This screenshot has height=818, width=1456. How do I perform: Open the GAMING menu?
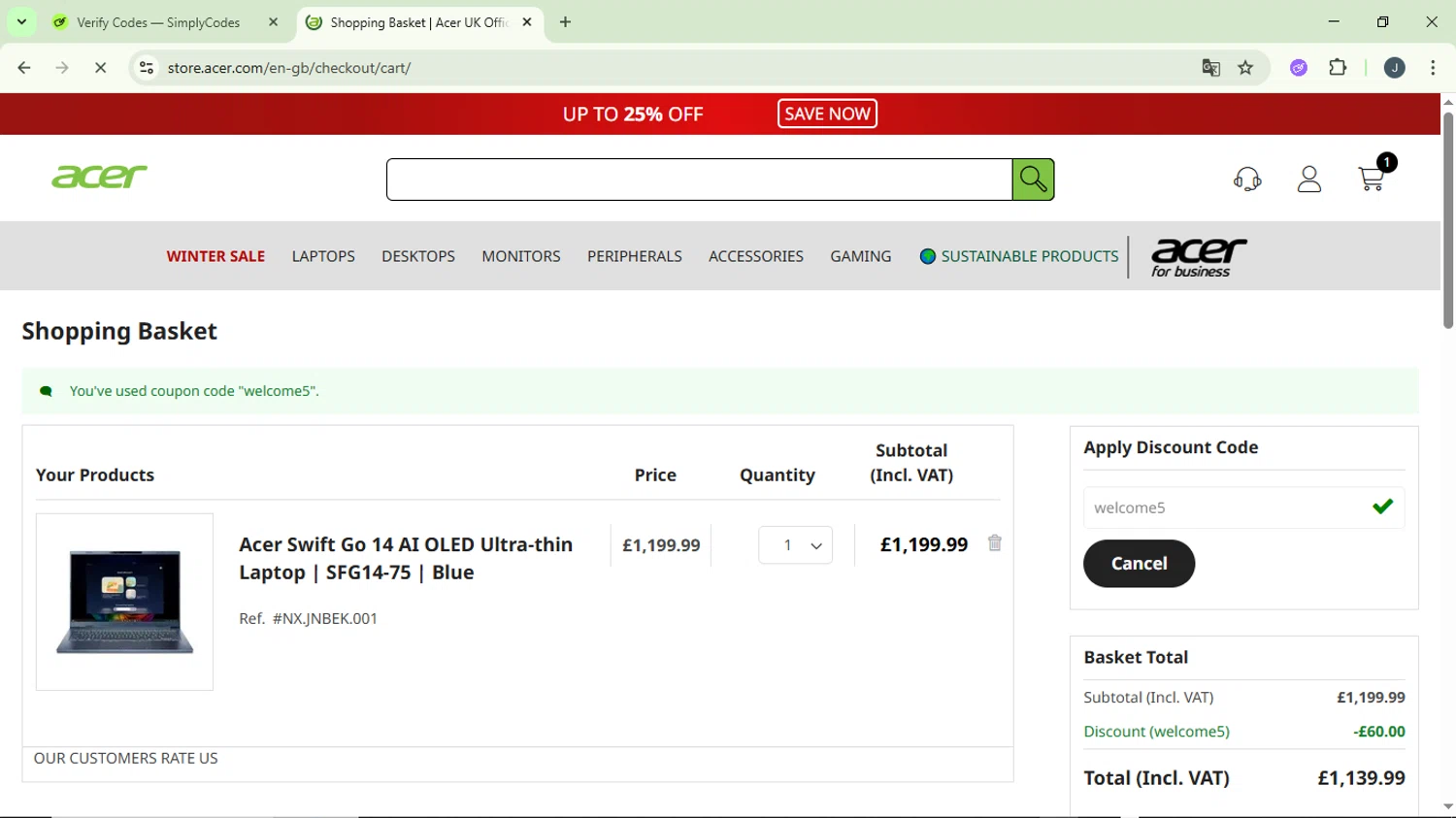(x=861, y=256)
